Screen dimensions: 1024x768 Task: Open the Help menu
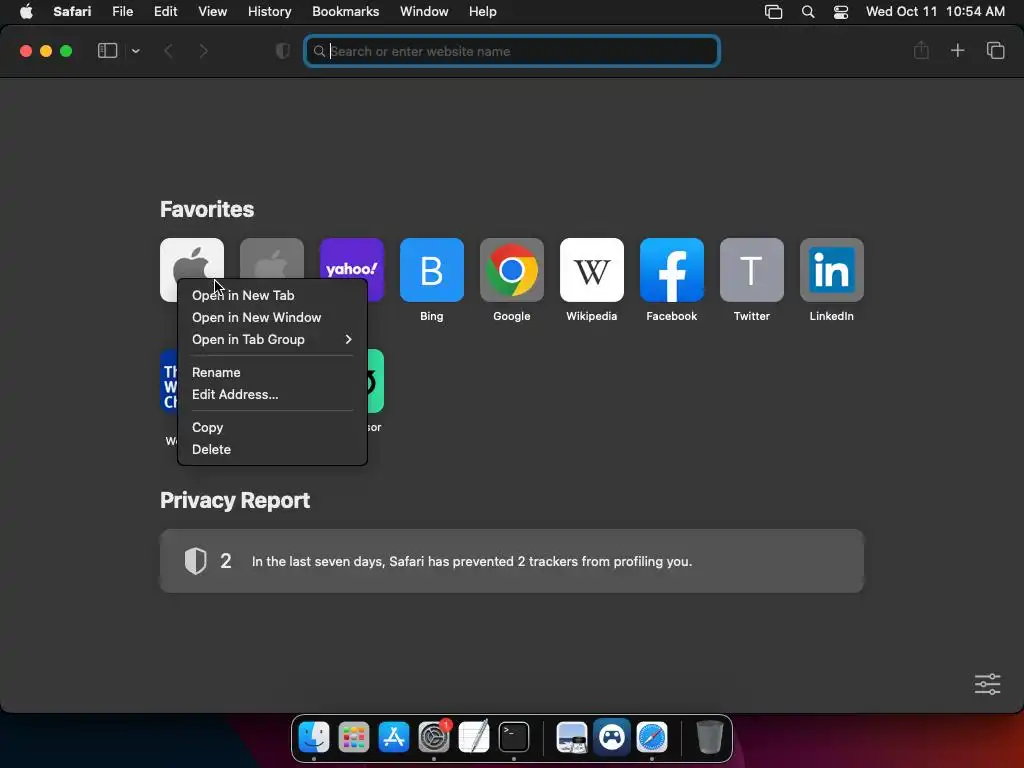[x=483, y=11]
